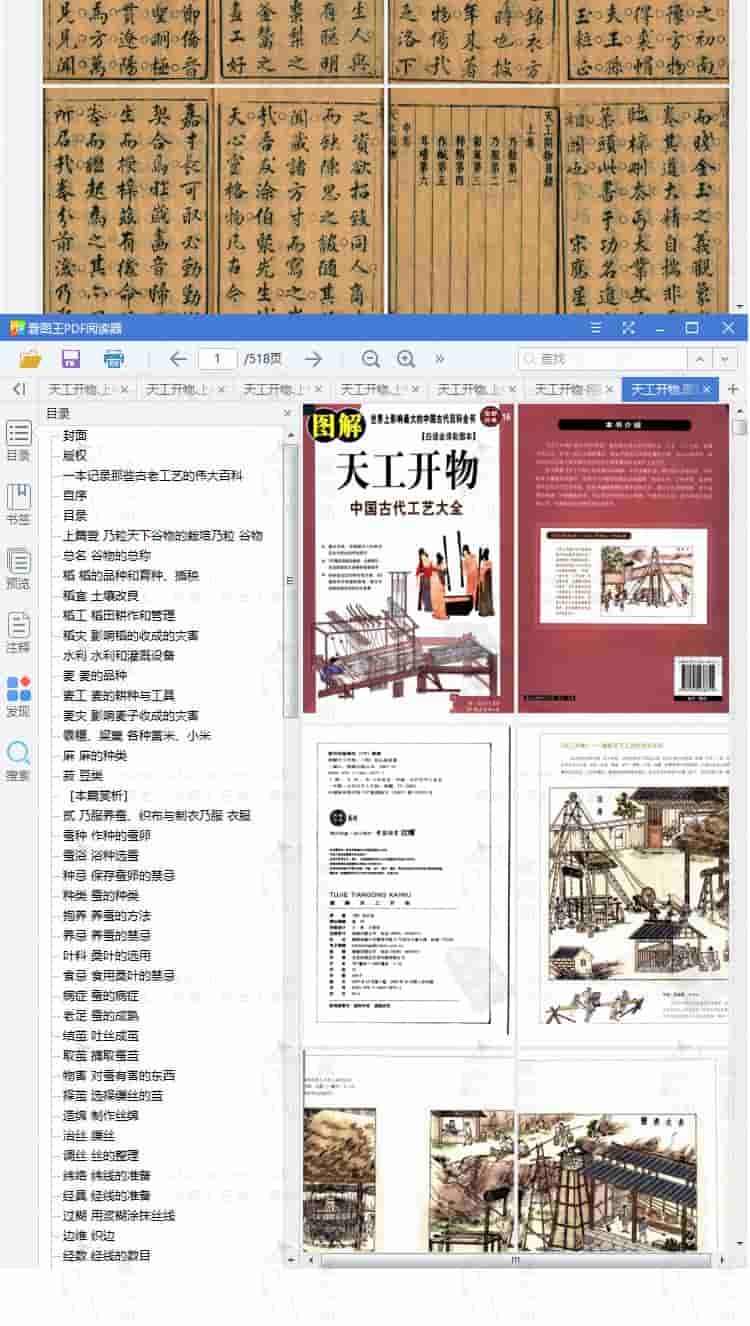Go to the previous page with left arrow
Image resolution: width=750 pixels, height=1326 pixels.
click(x=178, y=359)
